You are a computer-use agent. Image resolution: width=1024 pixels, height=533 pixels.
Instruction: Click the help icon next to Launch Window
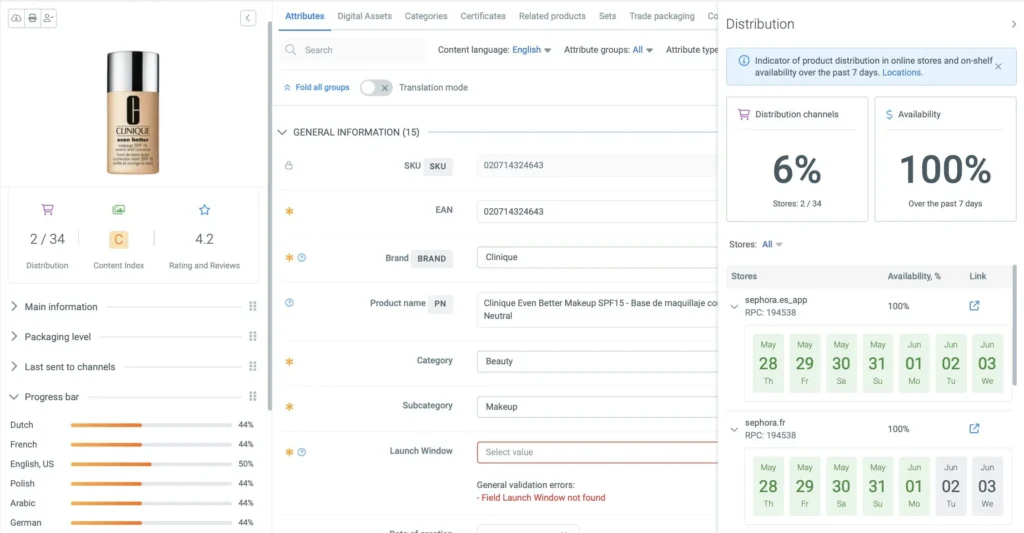(x=302, y=452)
